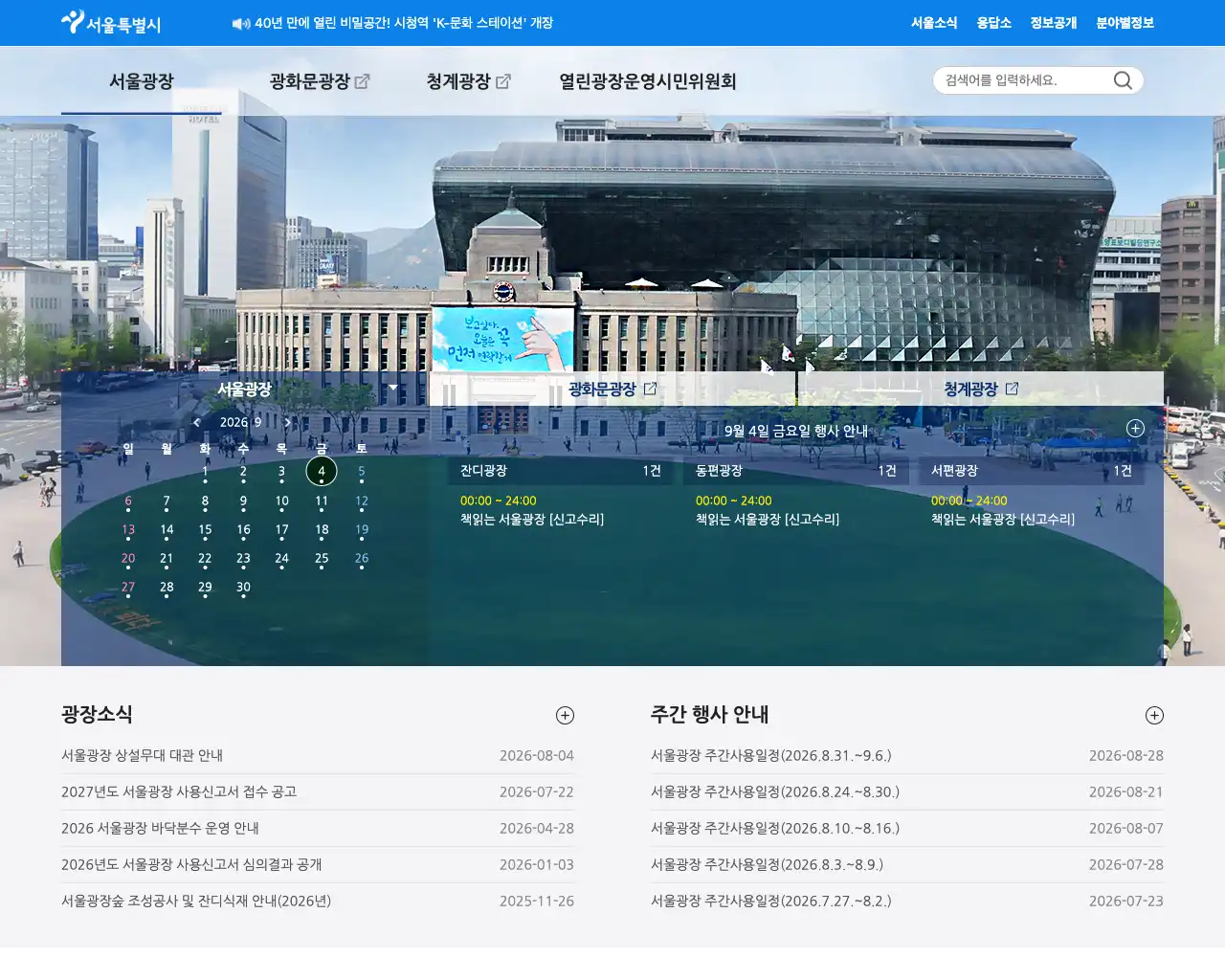Open 청계광장 external link in main navigation
Image resolution: width=1225 pixels, height=980 pixels.
pos(469,81)
